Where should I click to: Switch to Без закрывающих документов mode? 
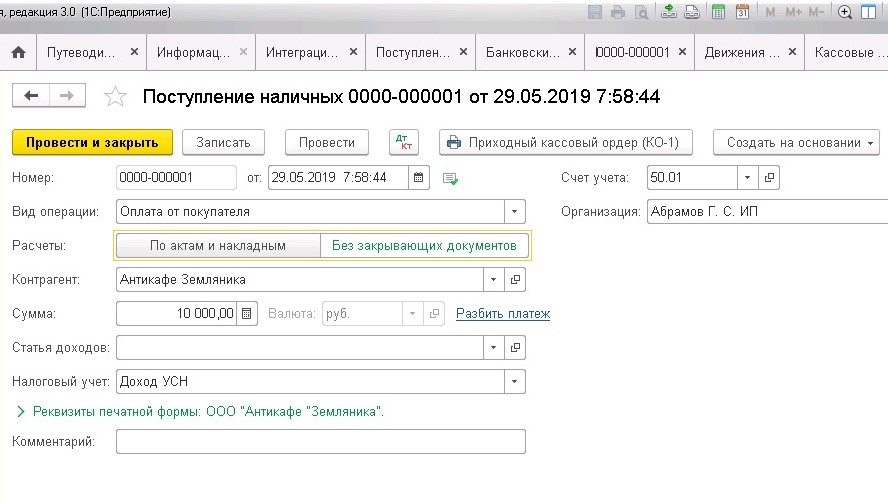click(x=424, y=245)
